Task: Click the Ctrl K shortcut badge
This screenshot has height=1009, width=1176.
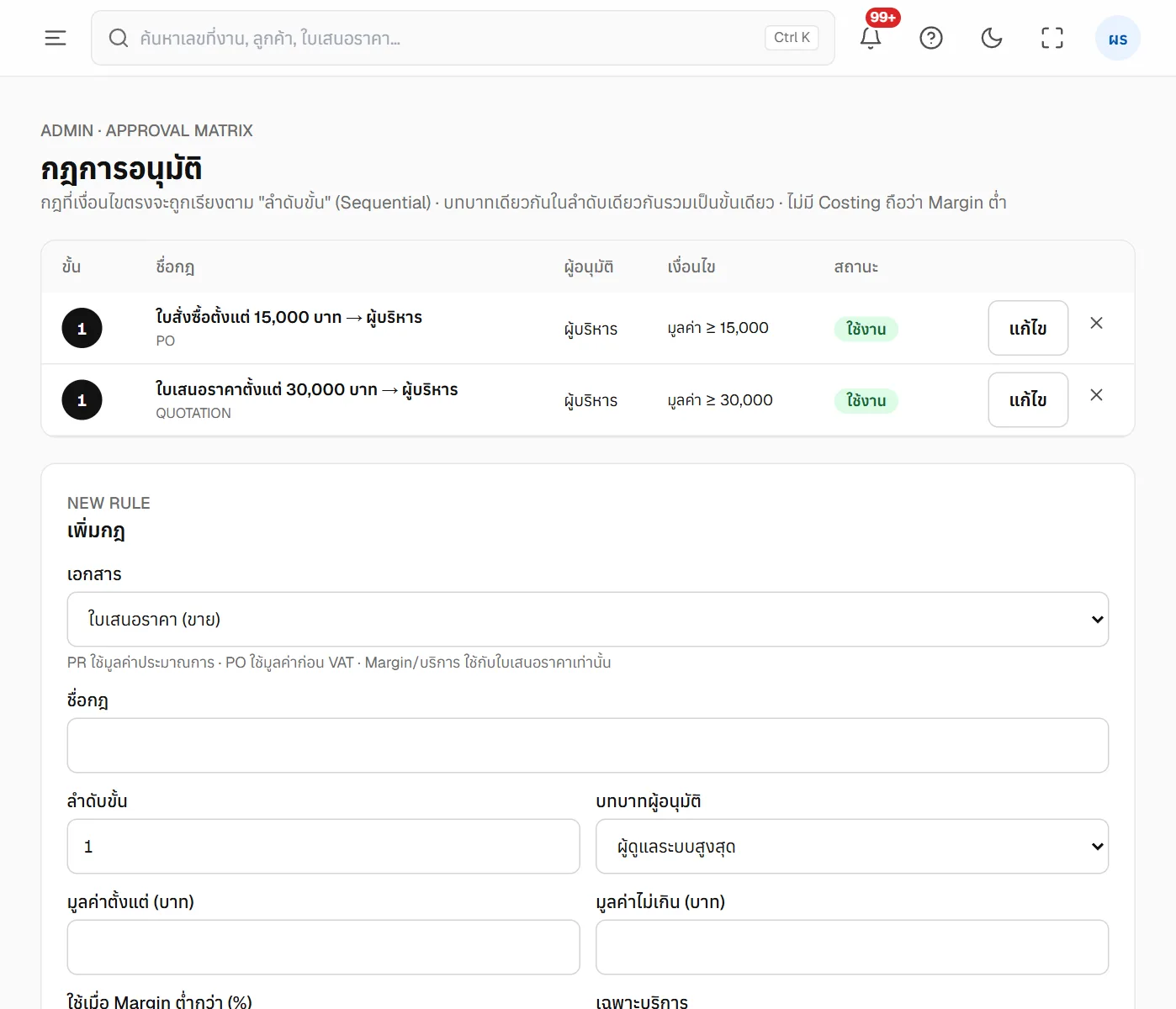Action: 792,38
